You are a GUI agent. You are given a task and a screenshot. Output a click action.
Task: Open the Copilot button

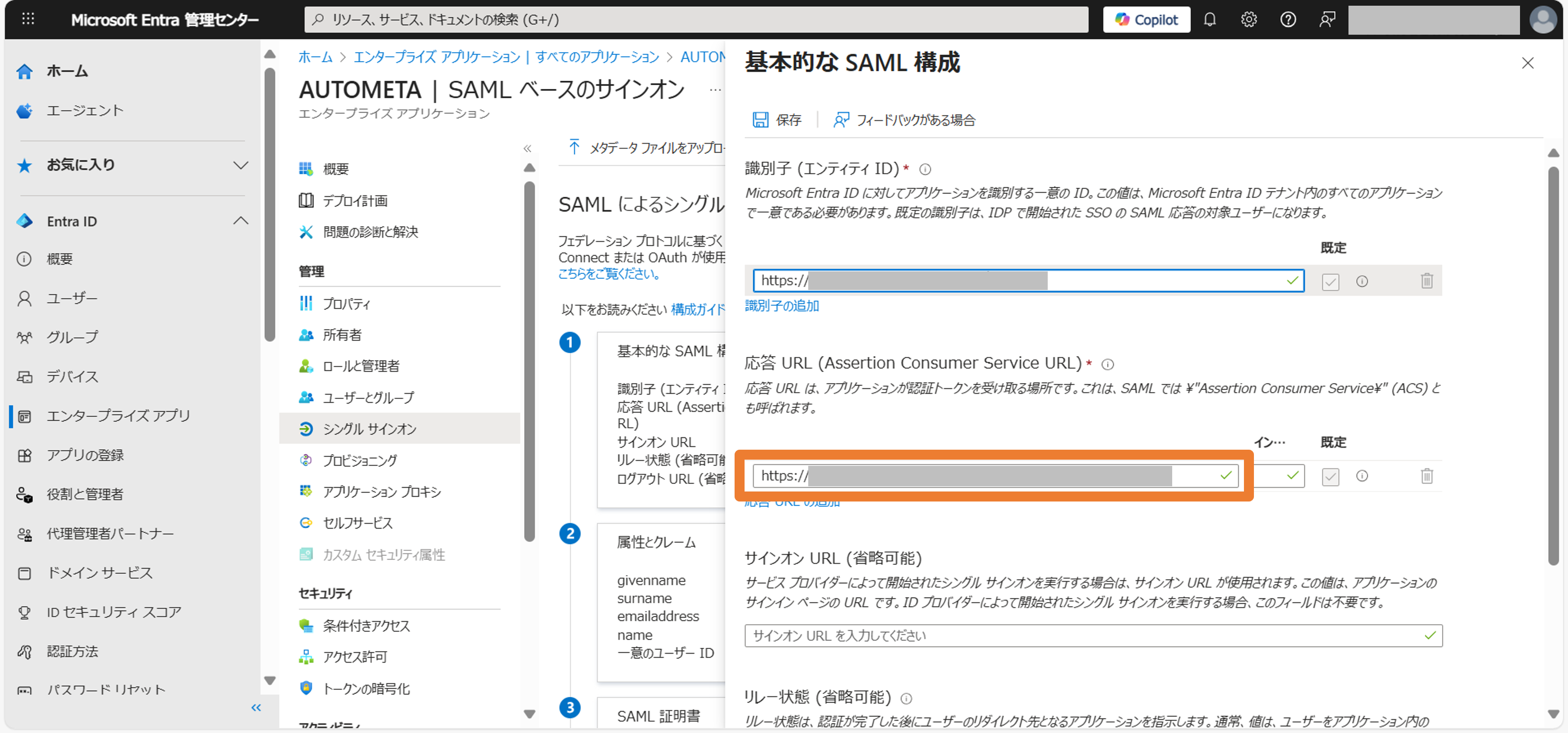1146,19
